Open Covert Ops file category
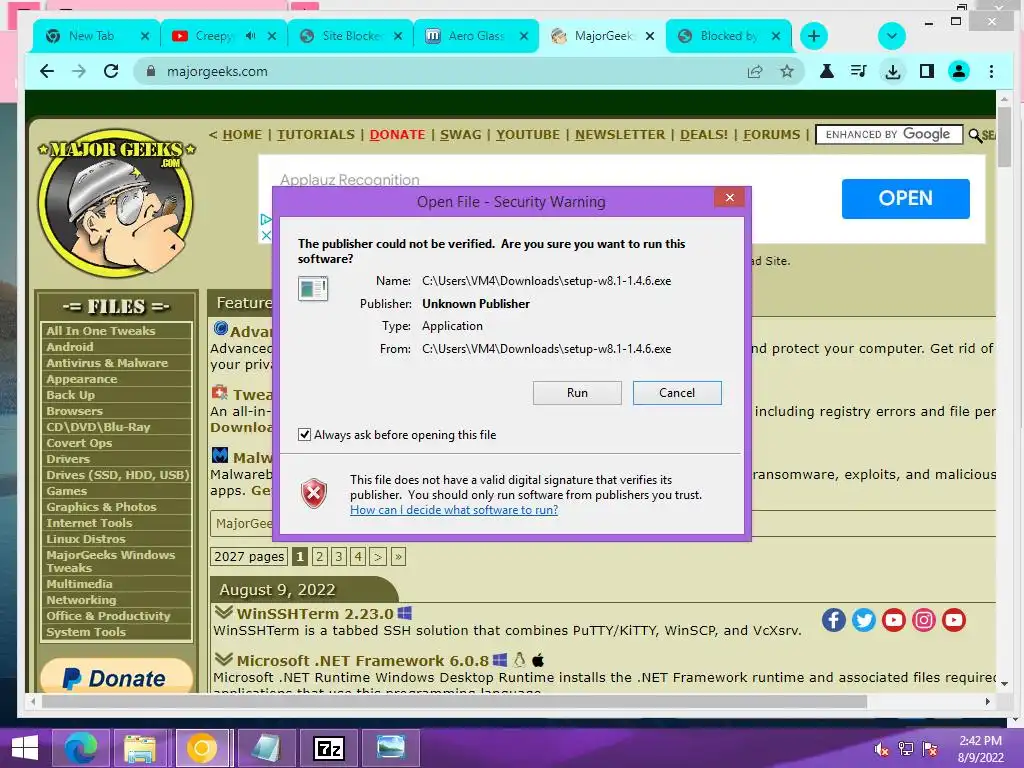The height and width of the screenshot is (768, 1024). (79, 443)
